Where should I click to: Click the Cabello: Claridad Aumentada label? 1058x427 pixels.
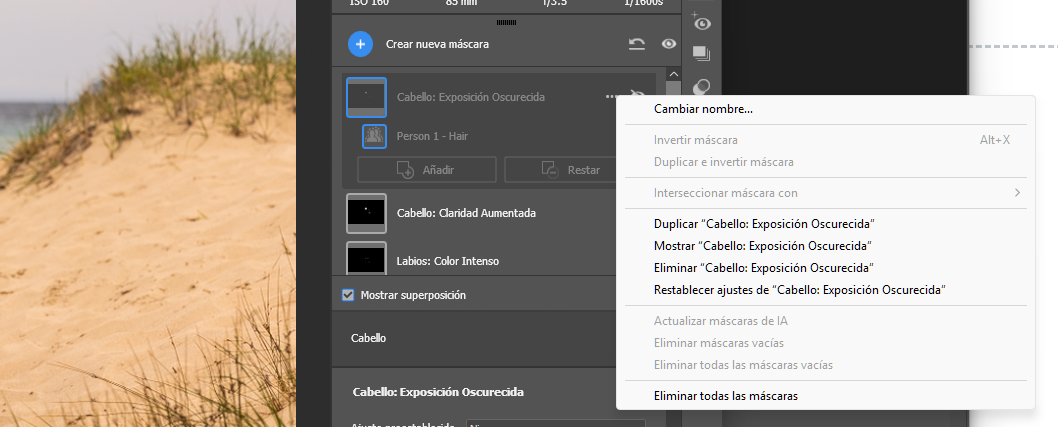coord(466,213)
